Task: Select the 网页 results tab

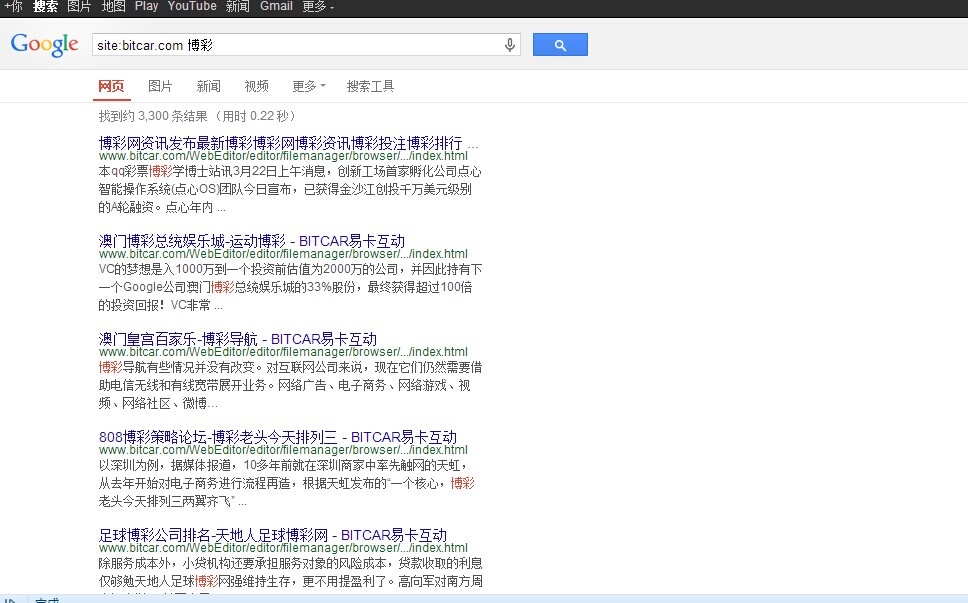Action: [x=111, y=86]
